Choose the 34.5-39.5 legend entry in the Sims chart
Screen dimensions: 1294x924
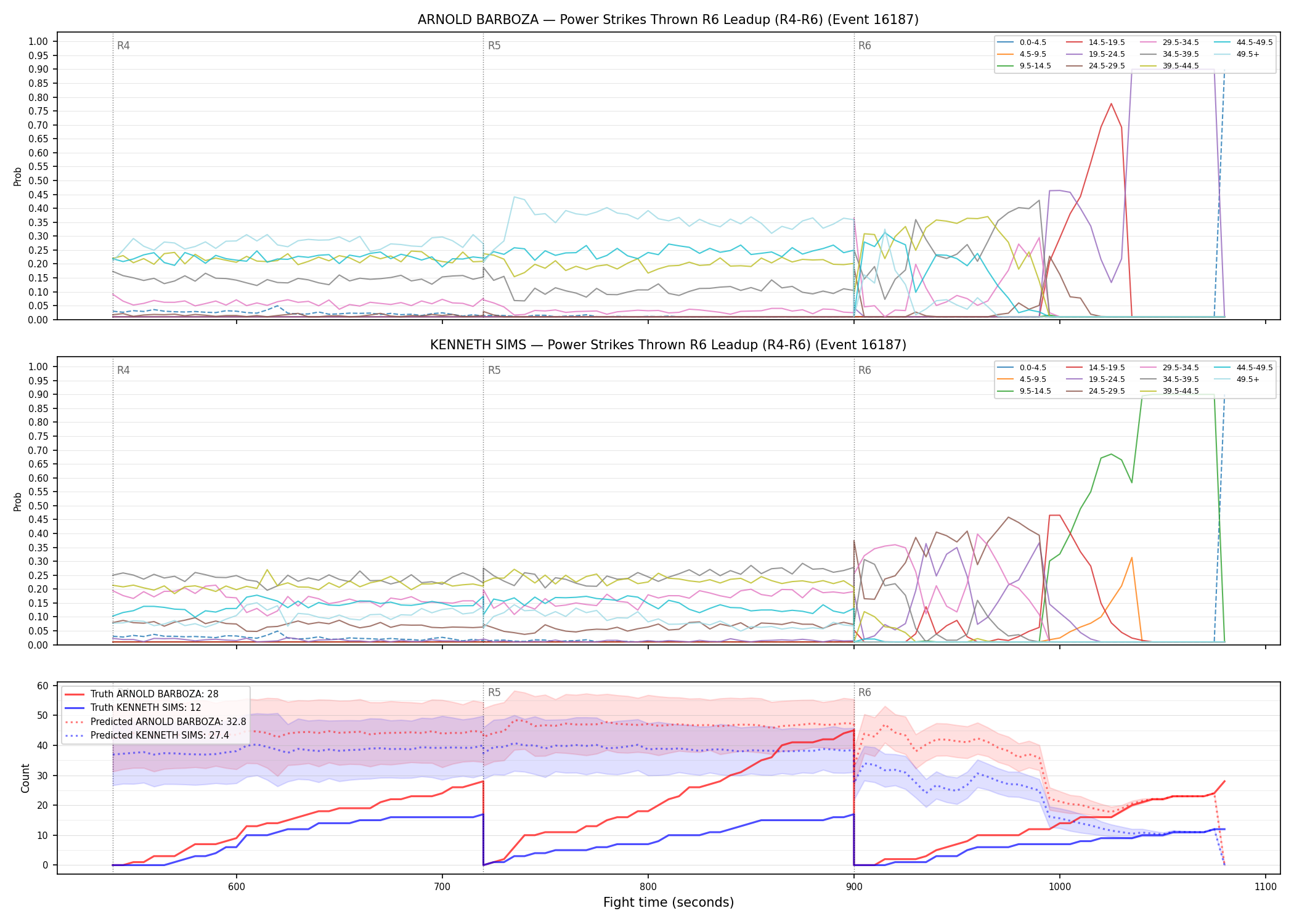pyautogui.click(x=1170, y=379)
